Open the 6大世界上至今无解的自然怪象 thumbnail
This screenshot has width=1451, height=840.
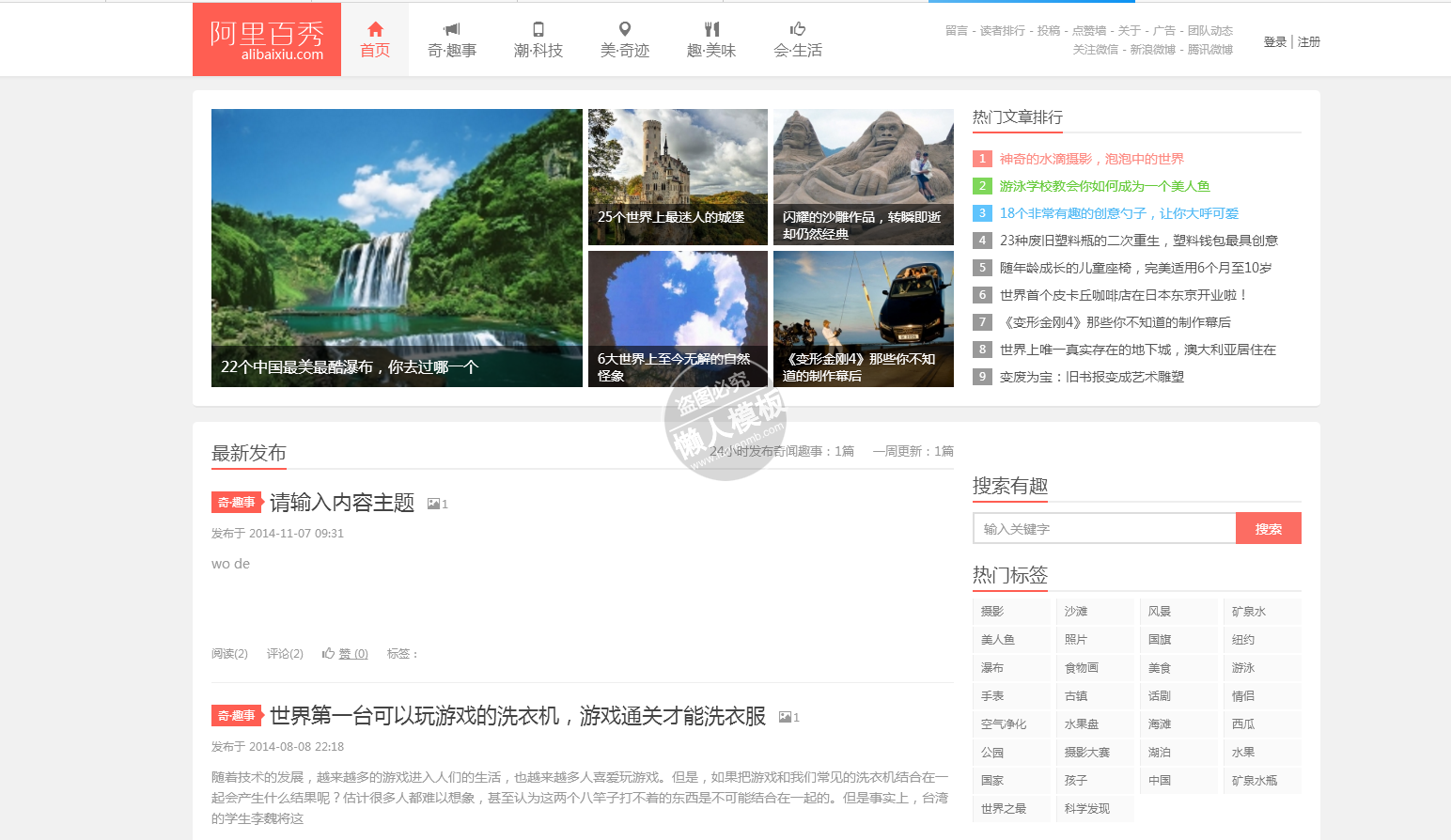pyautogui.click(x=678, y=319)
